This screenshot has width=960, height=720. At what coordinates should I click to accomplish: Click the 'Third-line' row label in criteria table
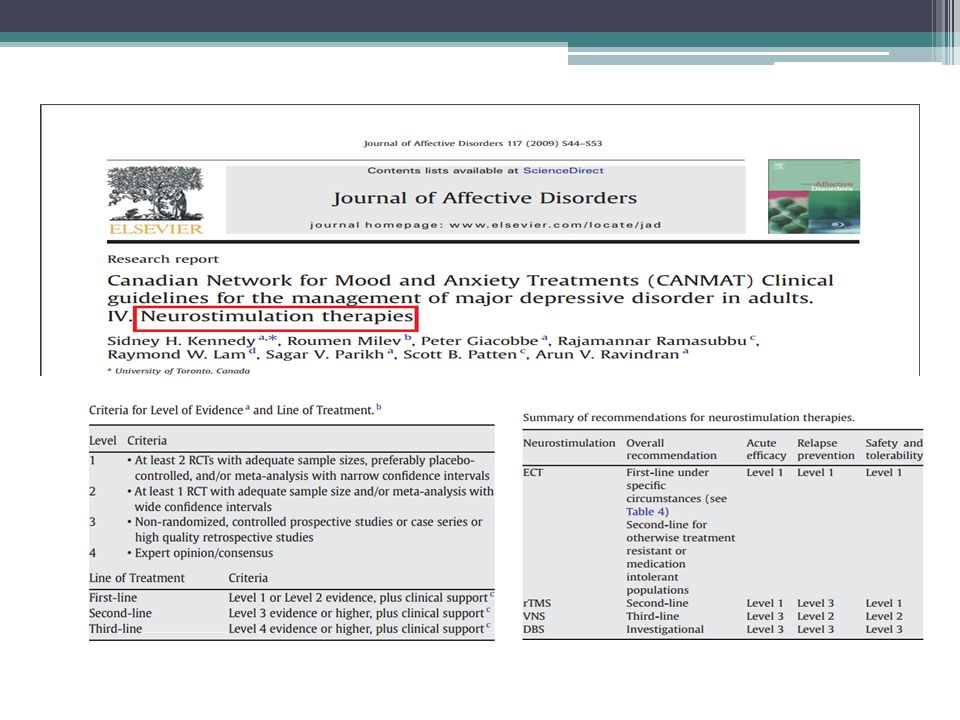click(115, 629)
